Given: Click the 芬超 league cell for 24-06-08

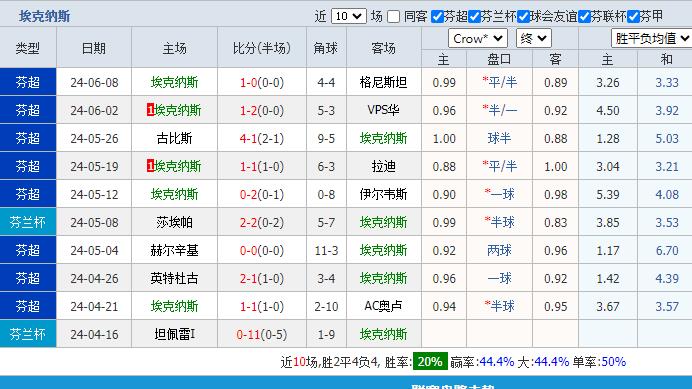Looking at the screenshot, I should pyautogui.click(x=28, y=82).
